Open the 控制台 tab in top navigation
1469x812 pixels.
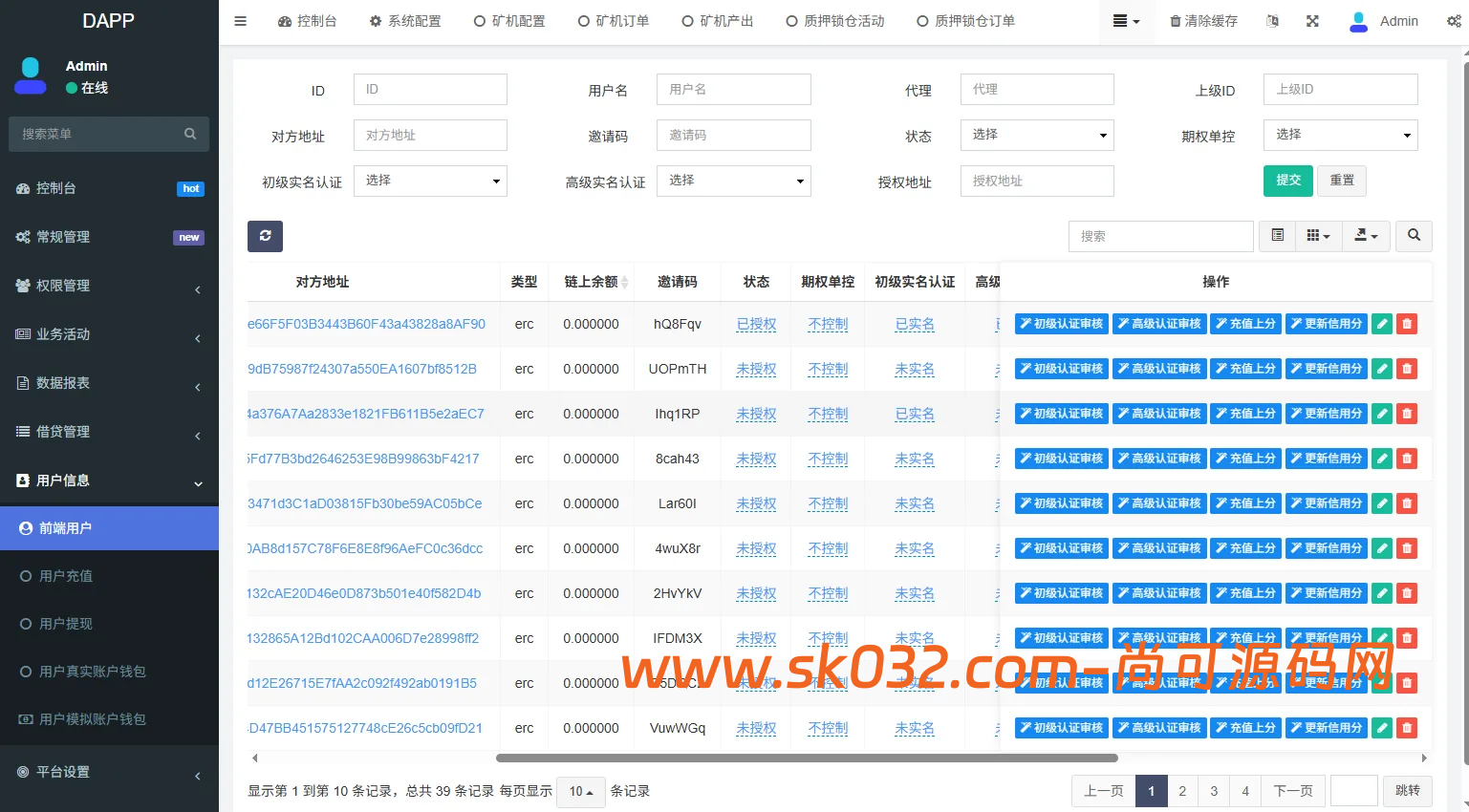(x=308, y=21)
